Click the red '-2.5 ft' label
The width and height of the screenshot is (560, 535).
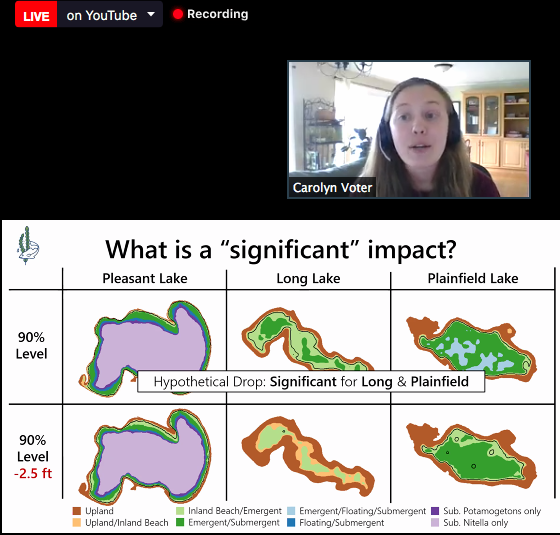tap(33, 473)
